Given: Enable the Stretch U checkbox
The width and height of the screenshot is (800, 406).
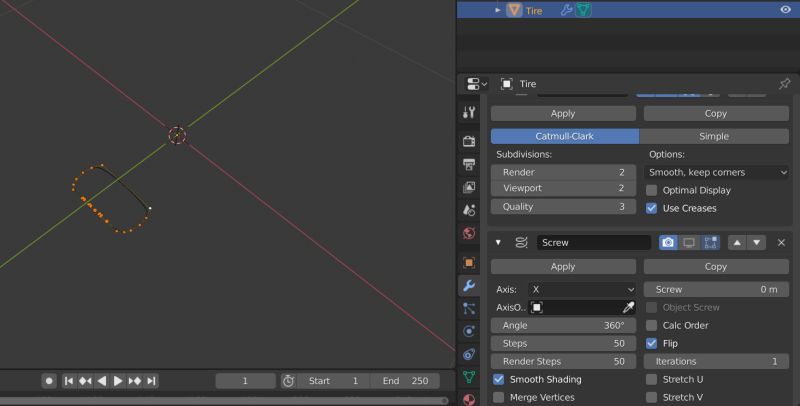Looking at the screenshot, I should pos(652,379).
